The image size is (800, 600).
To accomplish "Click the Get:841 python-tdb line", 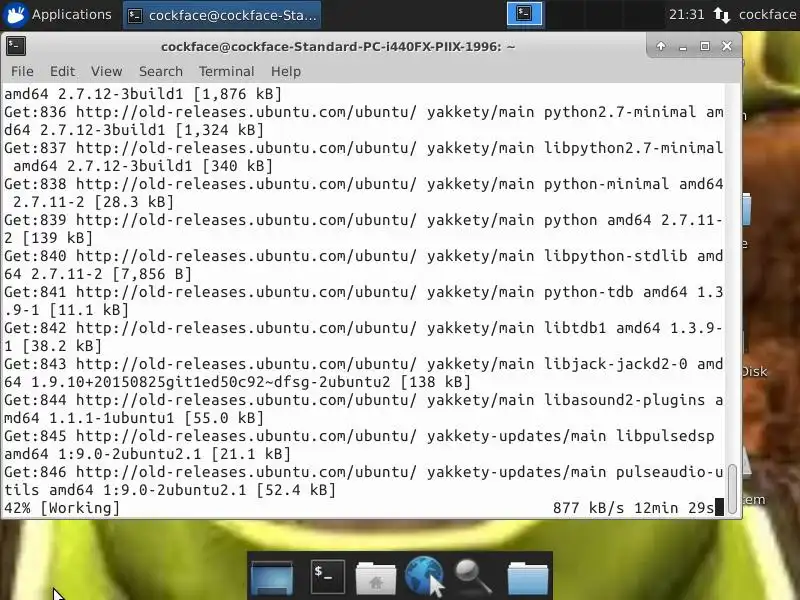I will pyautogui.click(x=363, y=301).
